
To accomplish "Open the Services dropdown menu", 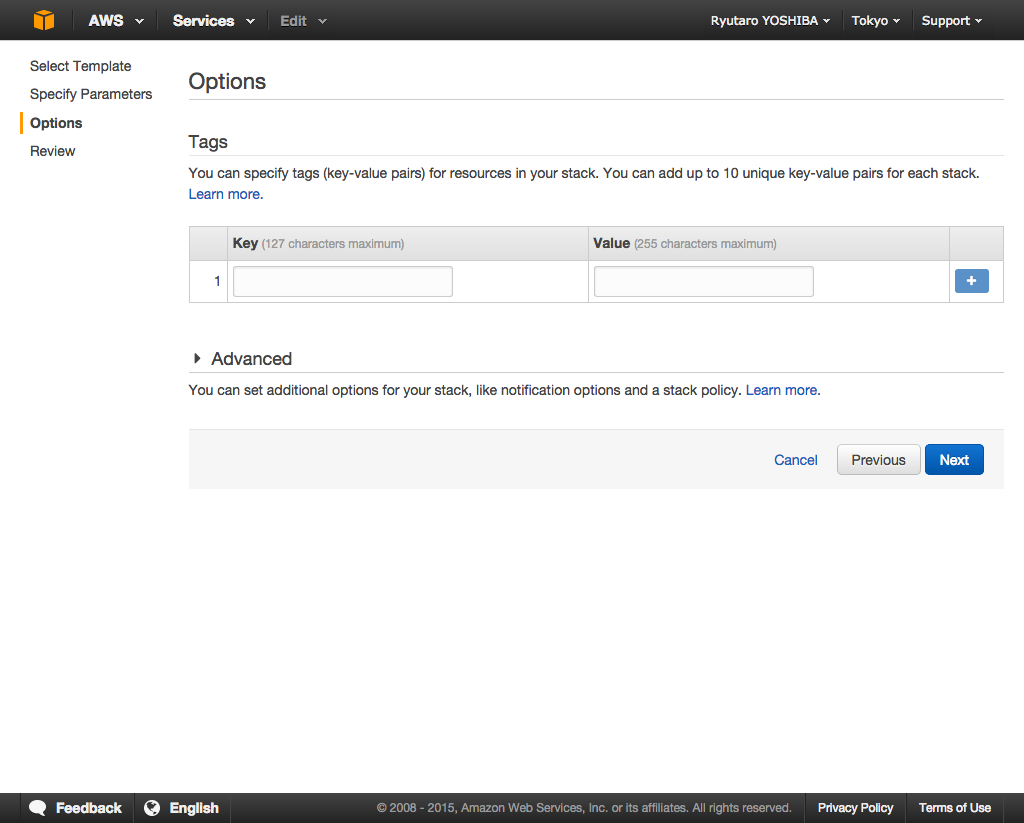I will (213, 20).
